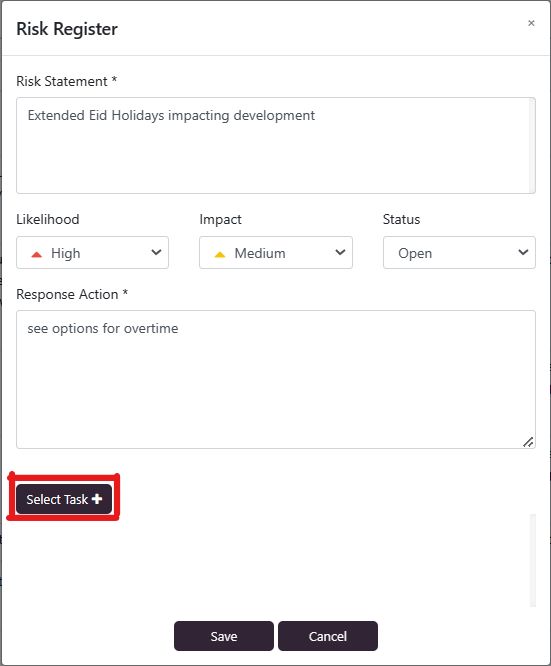Click the Select Task button
551x666 pixels.
[64, 499]
